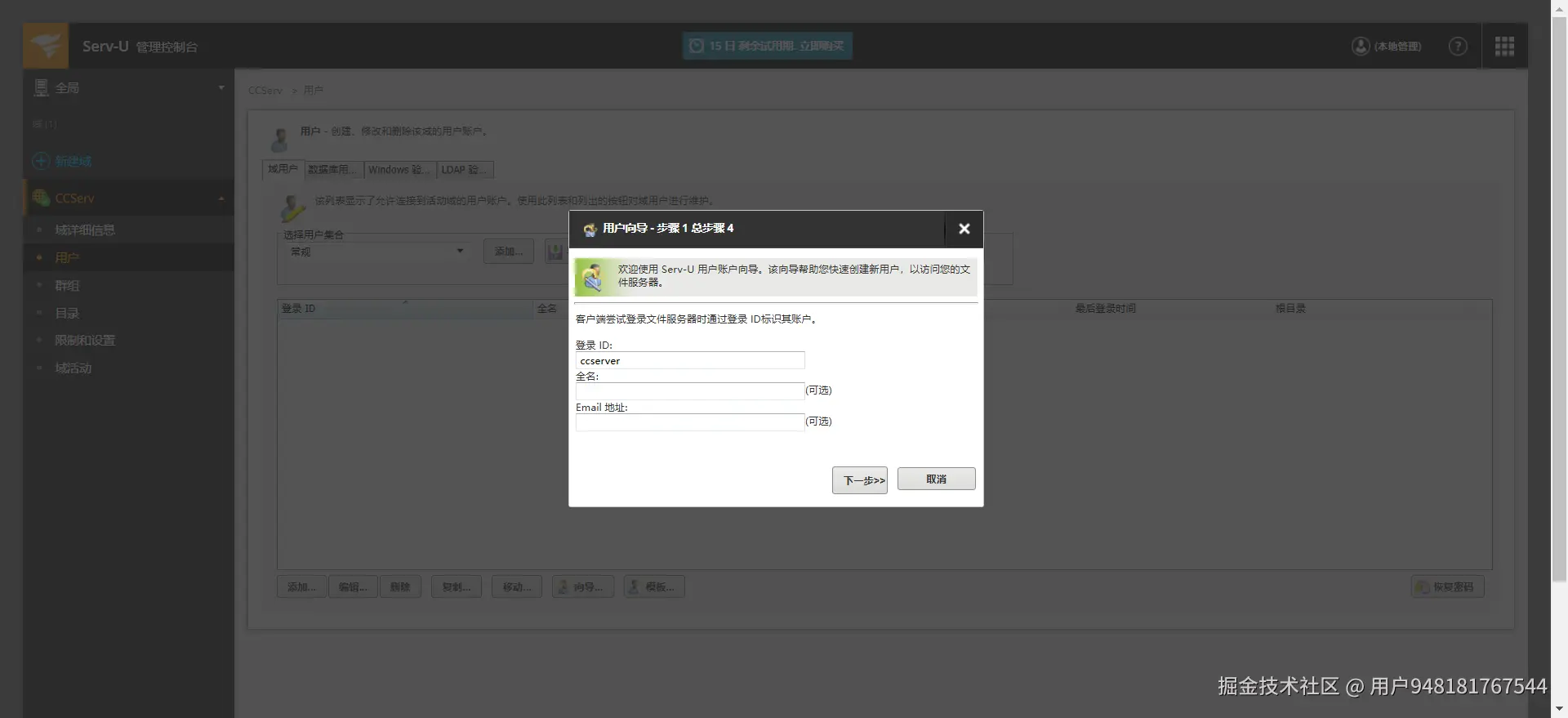Click the page scrollbar up arrow
The height and width of the screenshot is (718, 1568).
[x=1560, y=8]
